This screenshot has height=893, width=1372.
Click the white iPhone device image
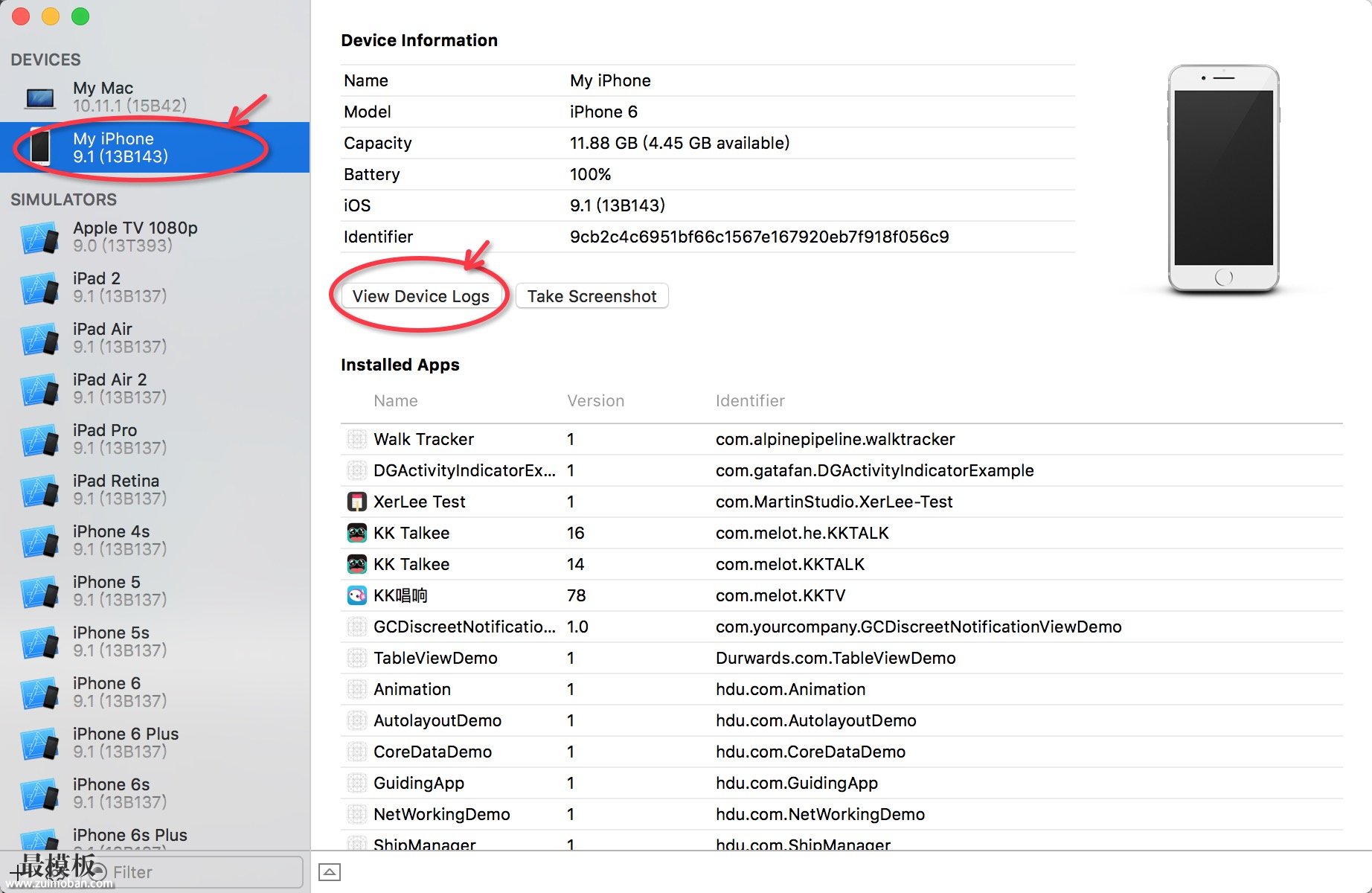click(x=1223, y=179)
